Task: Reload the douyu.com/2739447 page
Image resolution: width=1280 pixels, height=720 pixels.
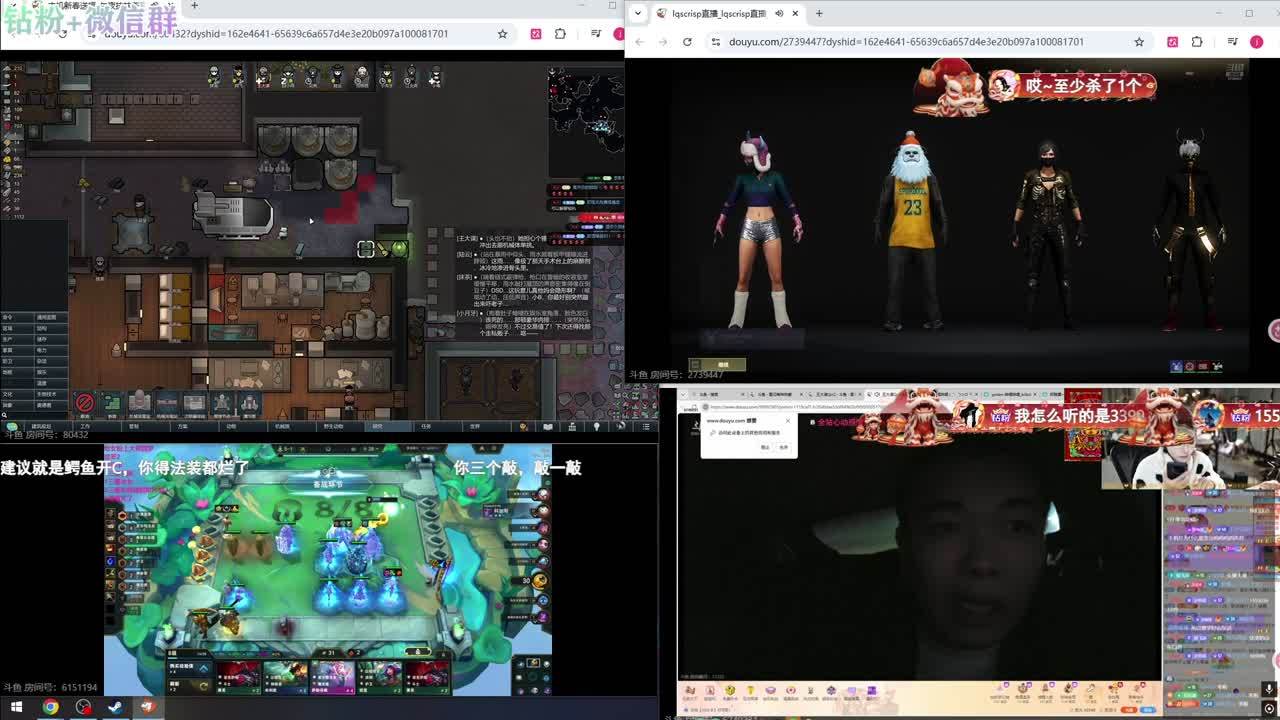Action: point(687,41)
